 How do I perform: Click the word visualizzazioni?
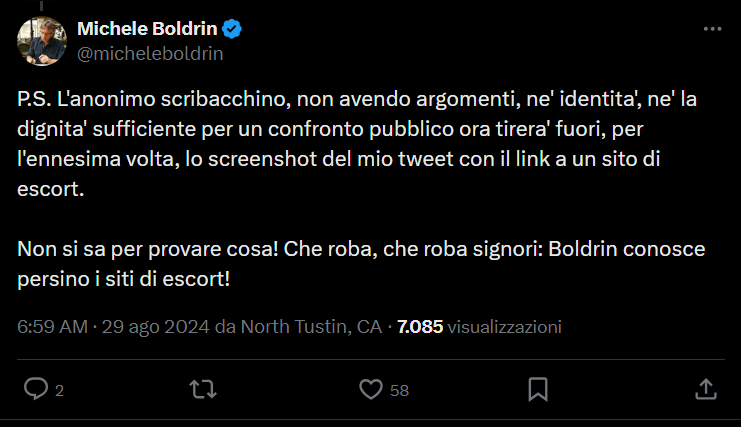point(505,327)
